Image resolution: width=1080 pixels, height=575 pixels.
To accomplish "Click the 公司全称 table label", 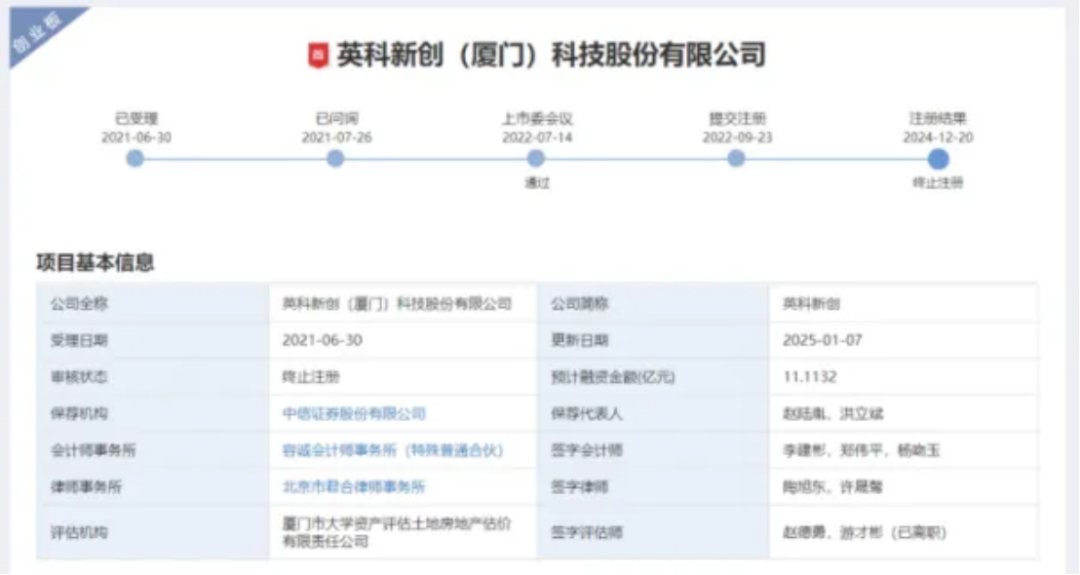I will point(79,304).
